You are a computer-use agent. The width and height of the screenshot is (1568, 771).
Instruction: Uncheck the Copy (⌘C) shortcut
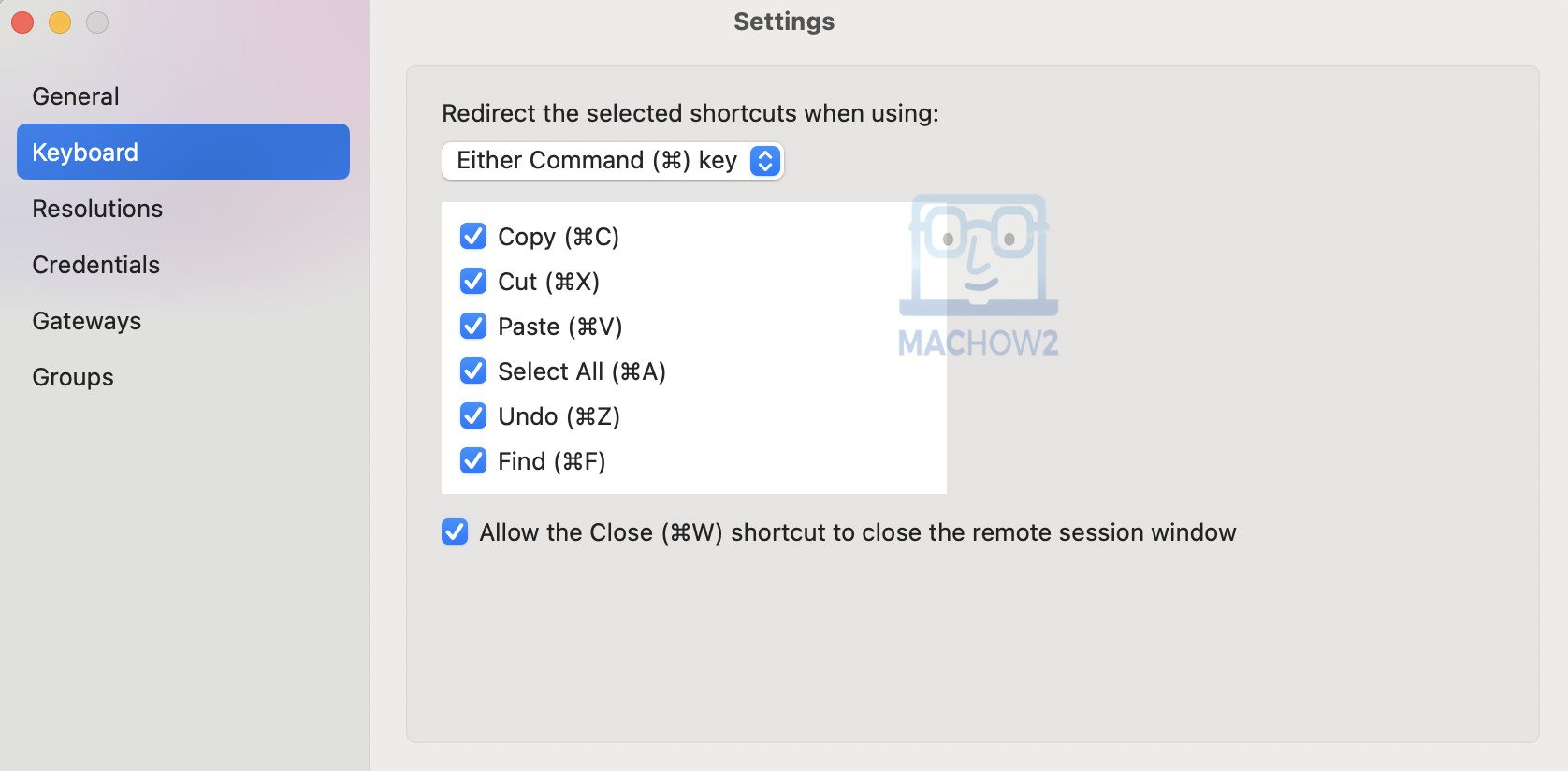point(473,236)
